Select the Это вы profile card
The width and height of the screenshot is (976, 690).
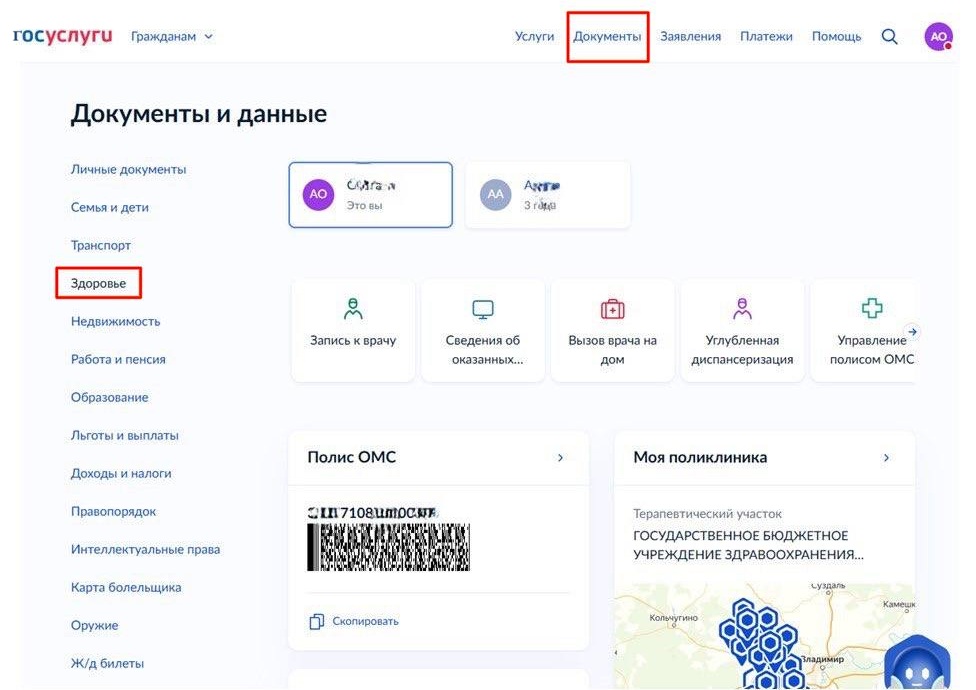coord(370,194)
